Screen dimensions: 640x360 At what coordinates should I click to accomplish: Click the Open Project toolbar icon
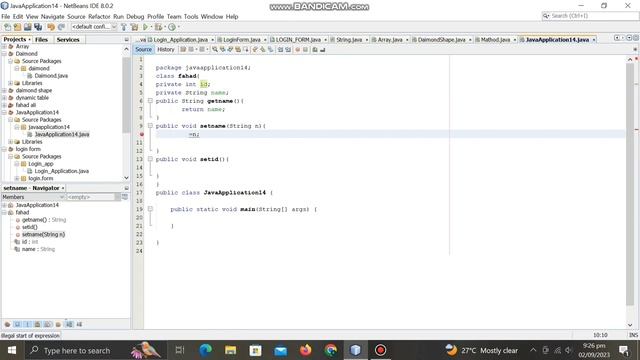(x=27, y=27)
